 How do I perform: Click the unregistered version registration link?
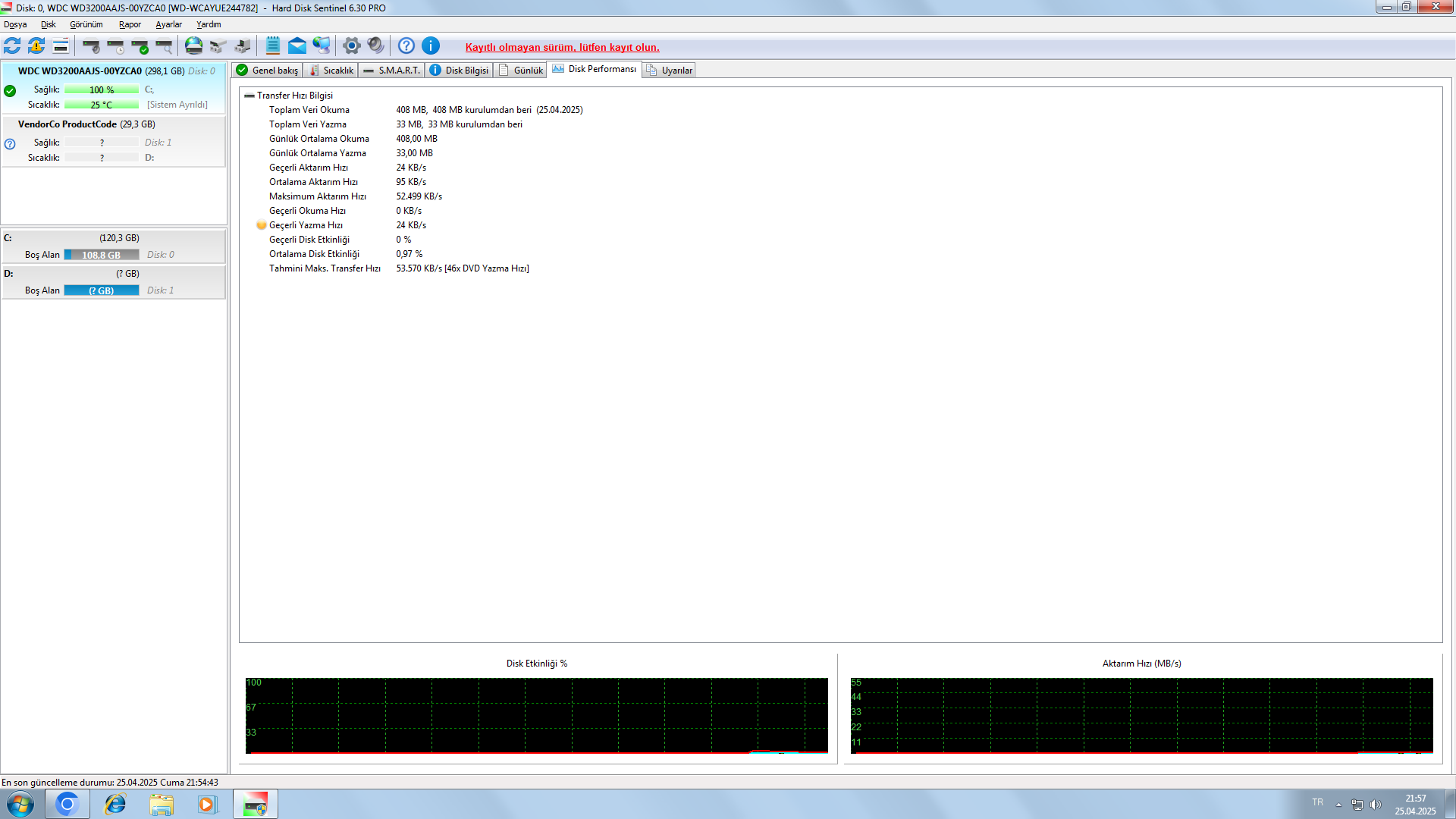tap(562, 47)
